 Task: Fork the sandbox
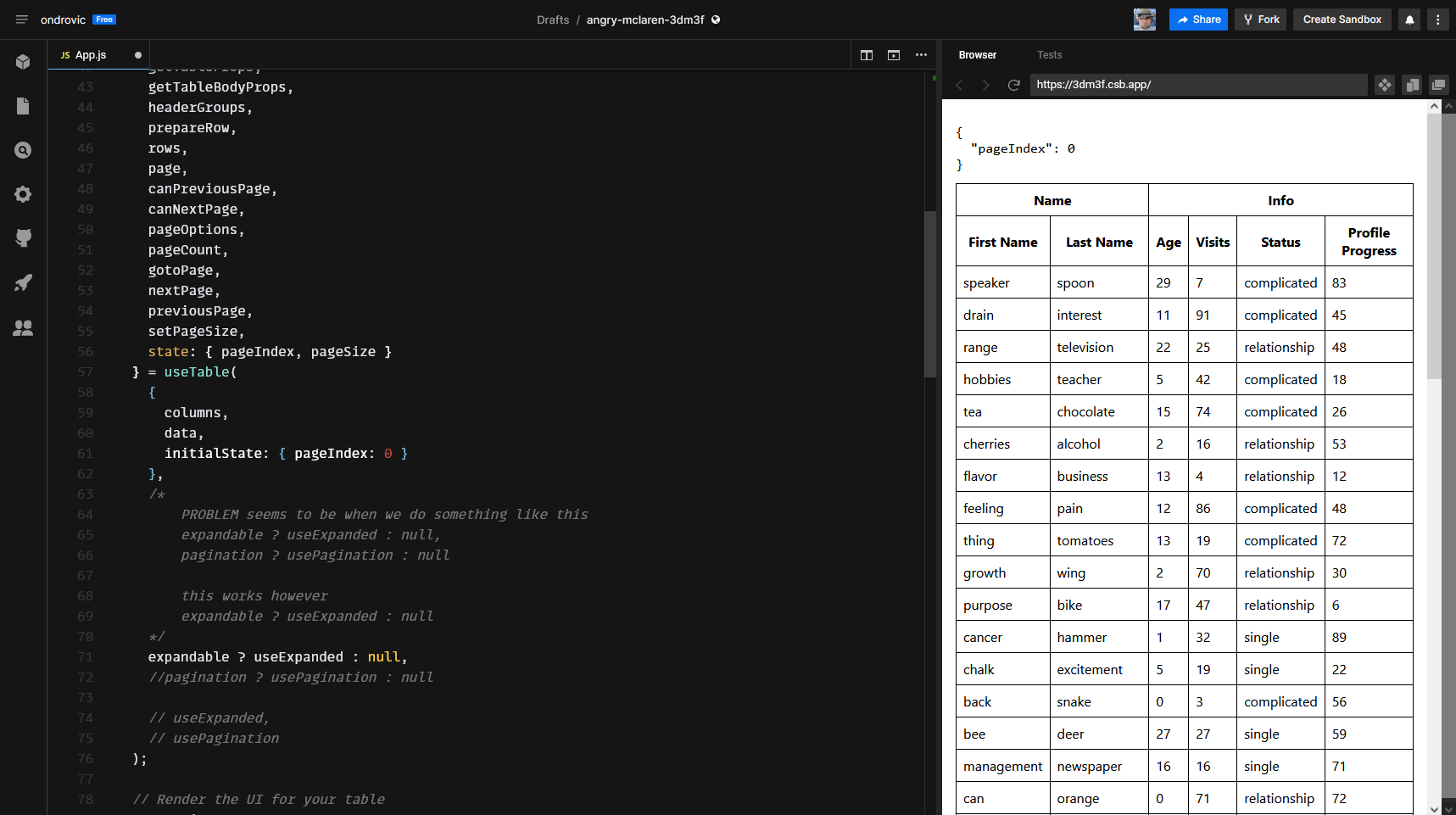point(1261,20)
